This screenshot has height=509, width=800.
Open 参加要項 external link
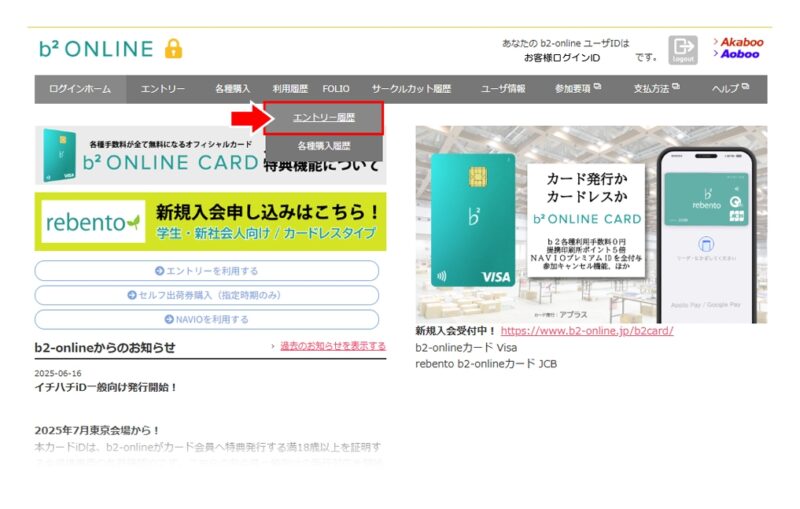click(x=578, y=89)
